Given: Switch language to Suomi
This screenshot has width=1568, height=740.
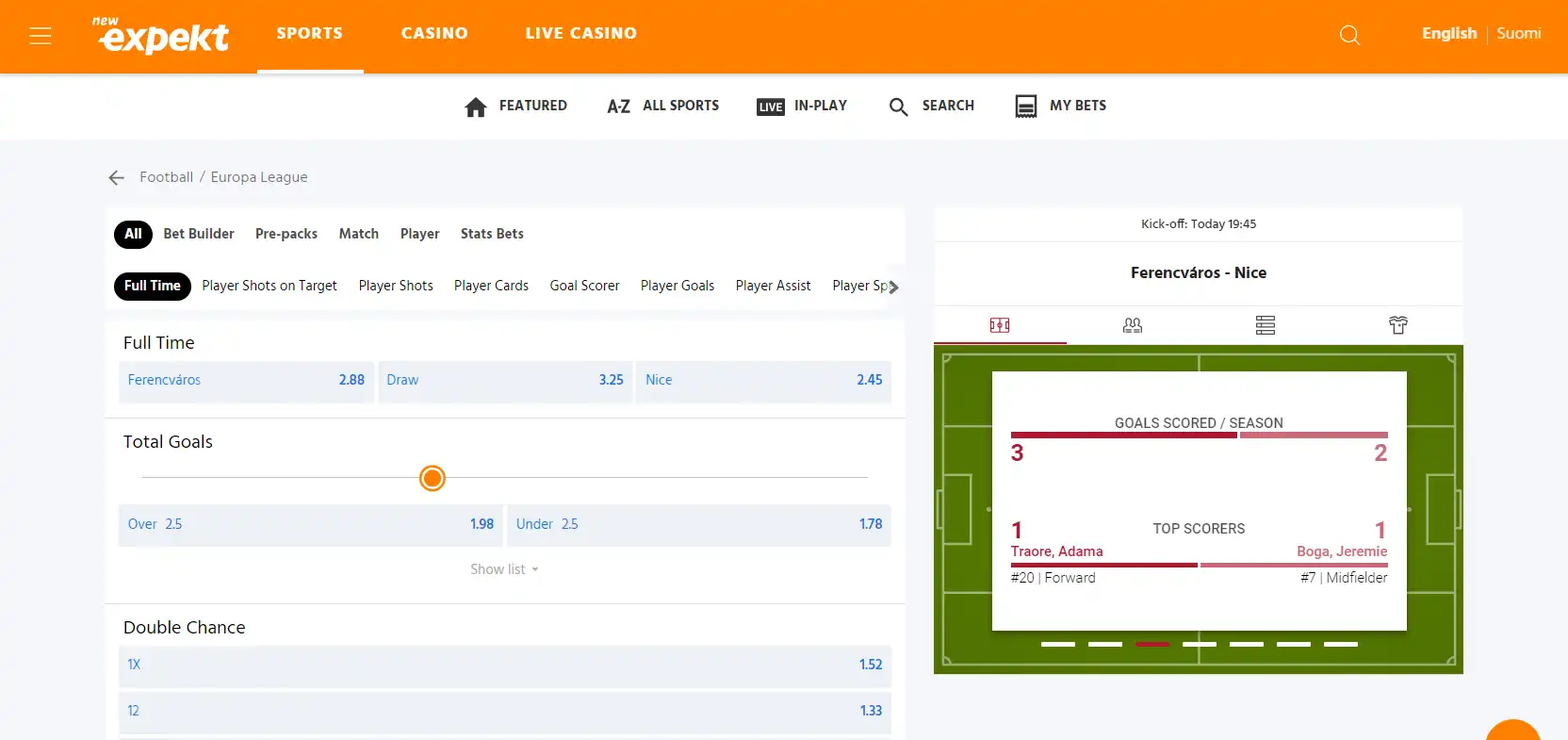Looking at the screenshot, I should pyautogui.click(x=1519, y=34).
